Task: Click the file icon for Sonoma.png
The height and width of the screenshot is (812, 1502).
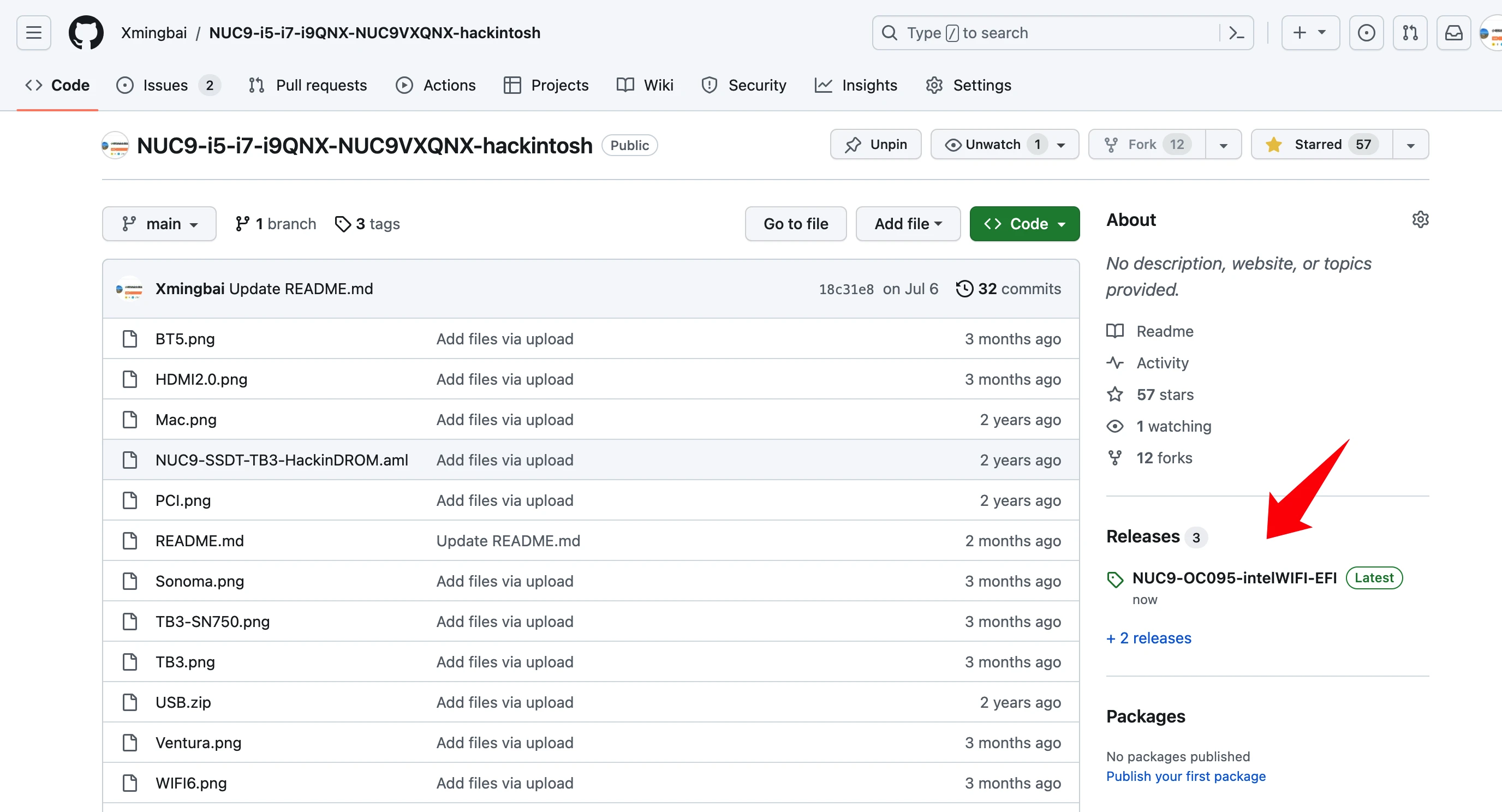Action: tap(129, 581)
